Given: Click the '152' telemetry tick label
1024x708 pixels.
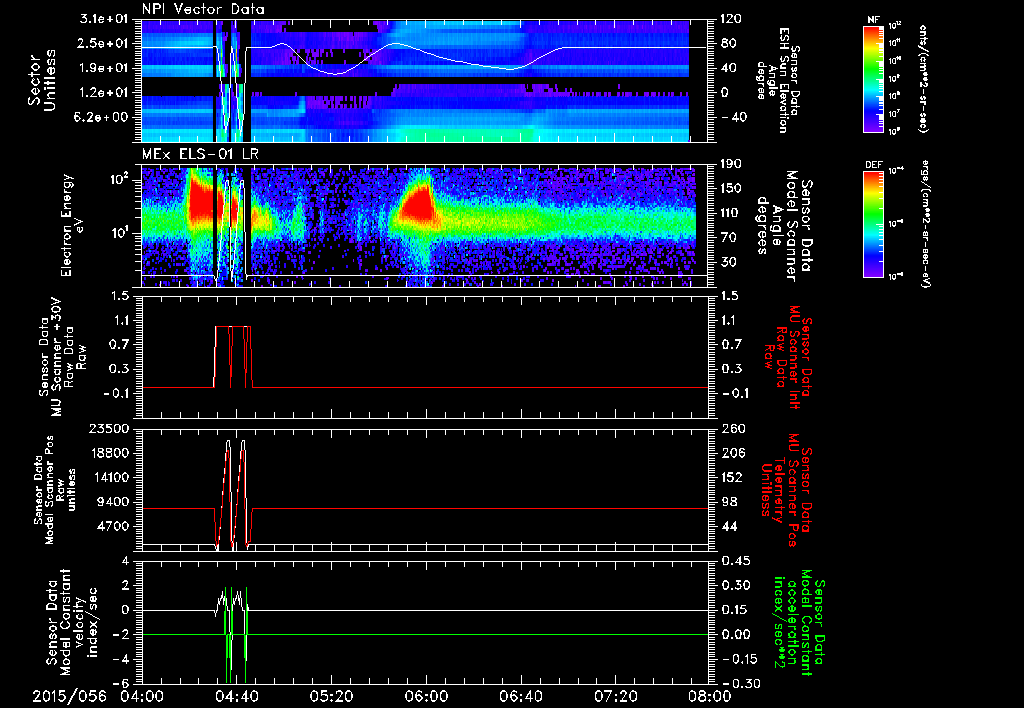Looking at the screenshot, I should (731, 477).
